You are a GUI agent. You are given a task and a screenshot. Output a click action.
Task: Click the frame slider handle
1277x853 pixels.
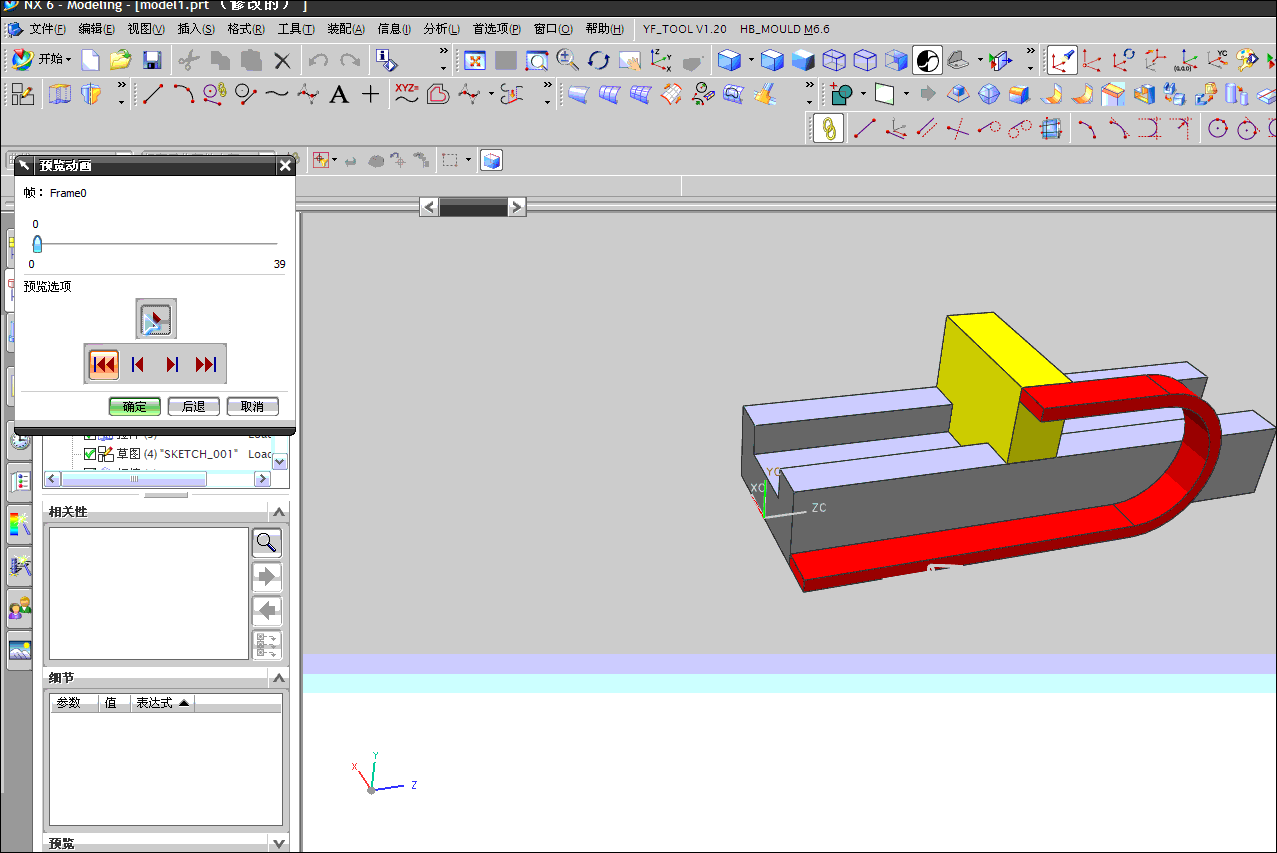37,243
